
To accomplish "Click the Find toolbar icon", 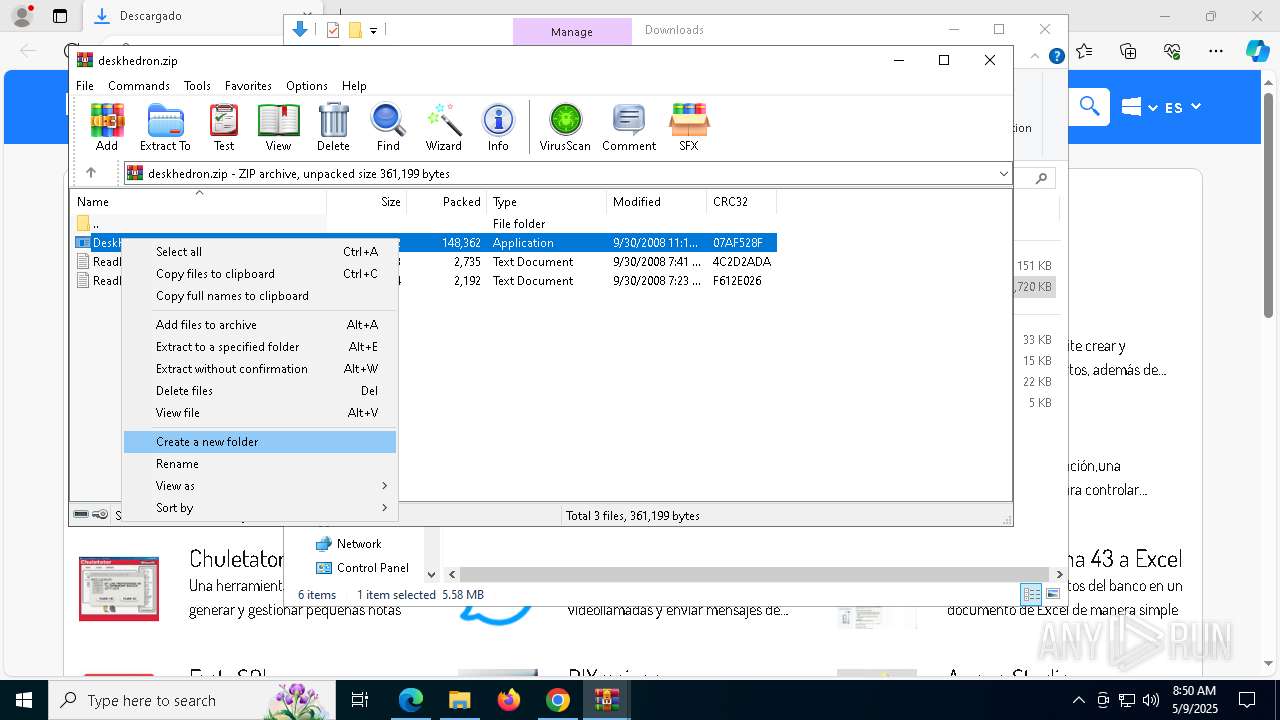I will pyautogui.click(x=388, y=127).
